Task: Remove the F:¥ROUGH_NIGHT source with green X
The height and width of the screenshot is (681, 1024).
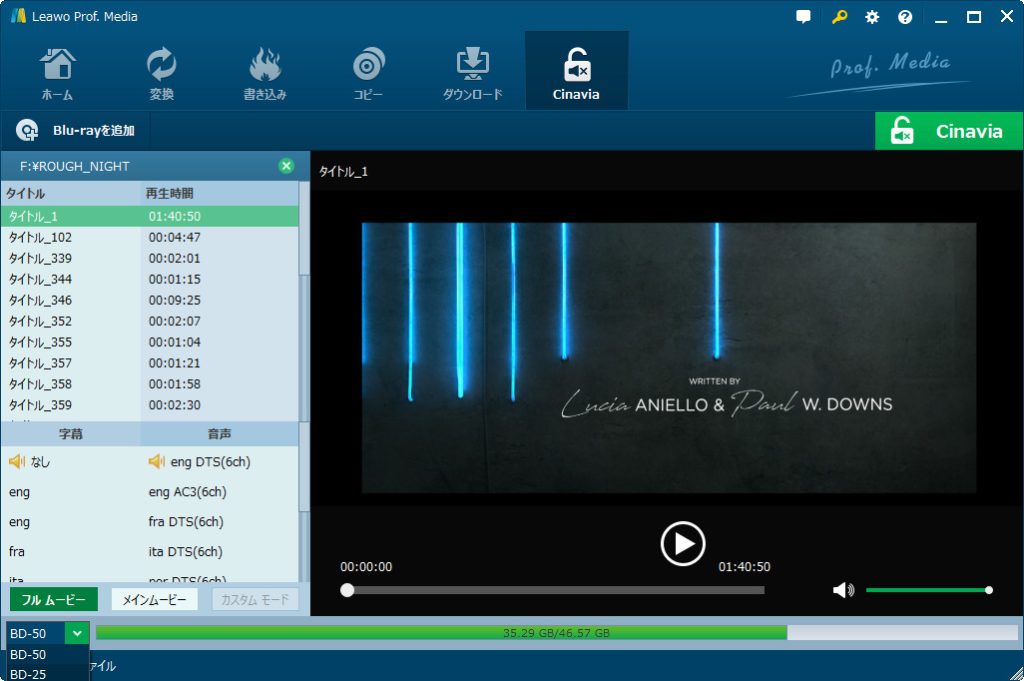Action: pyautogui.click(x=286, y=166)
